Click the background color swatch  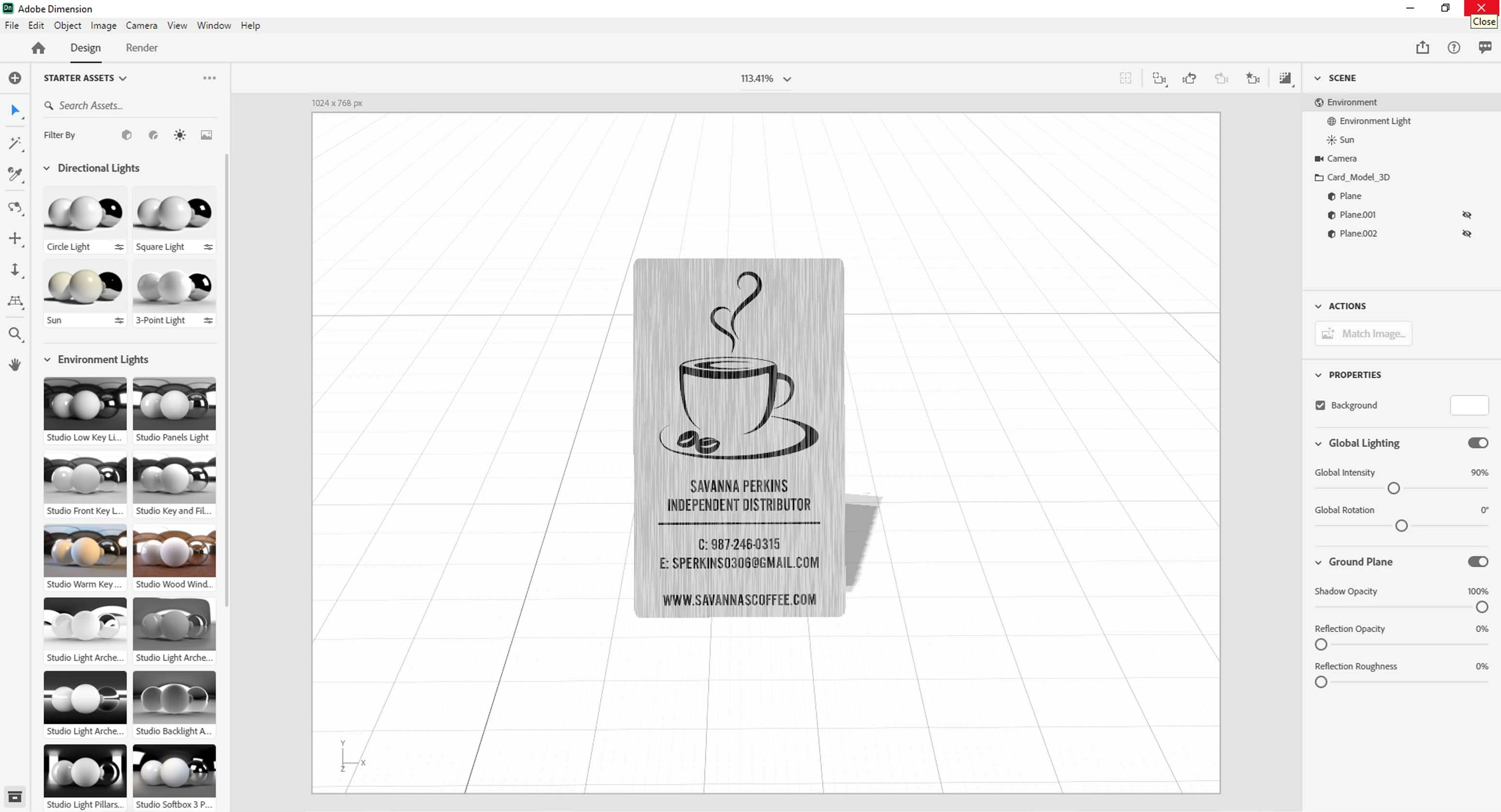click(x=1469, y=405)
